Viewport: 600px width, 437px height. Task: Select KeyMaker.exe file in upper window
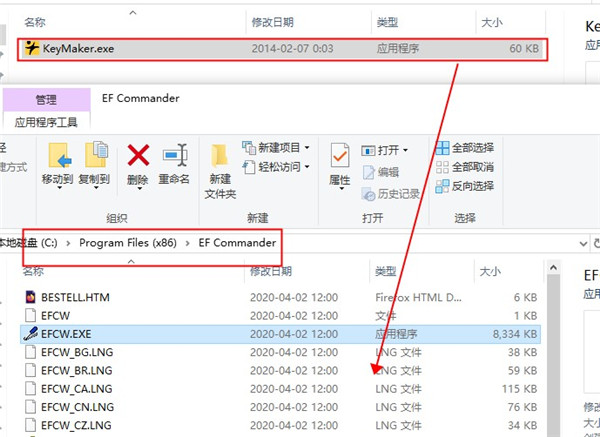click(x=282, y=49)
